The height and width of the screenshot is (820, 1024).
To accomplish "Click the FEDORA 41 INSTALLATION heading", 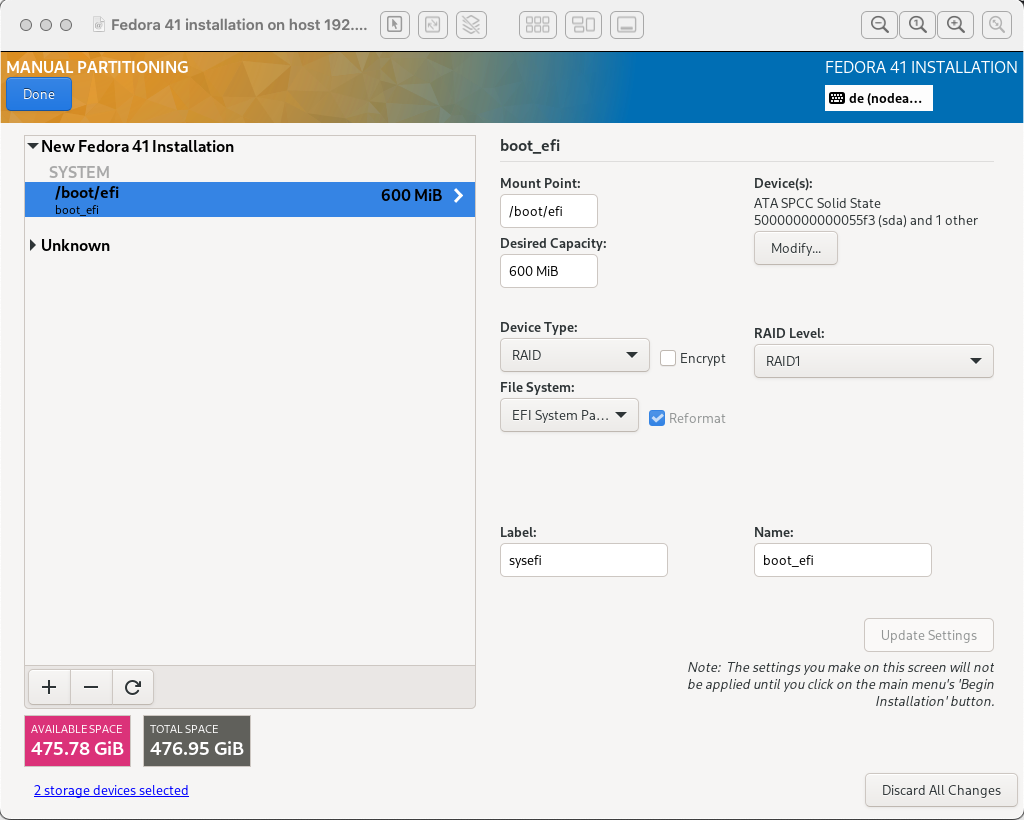I will tap(921, 67).
